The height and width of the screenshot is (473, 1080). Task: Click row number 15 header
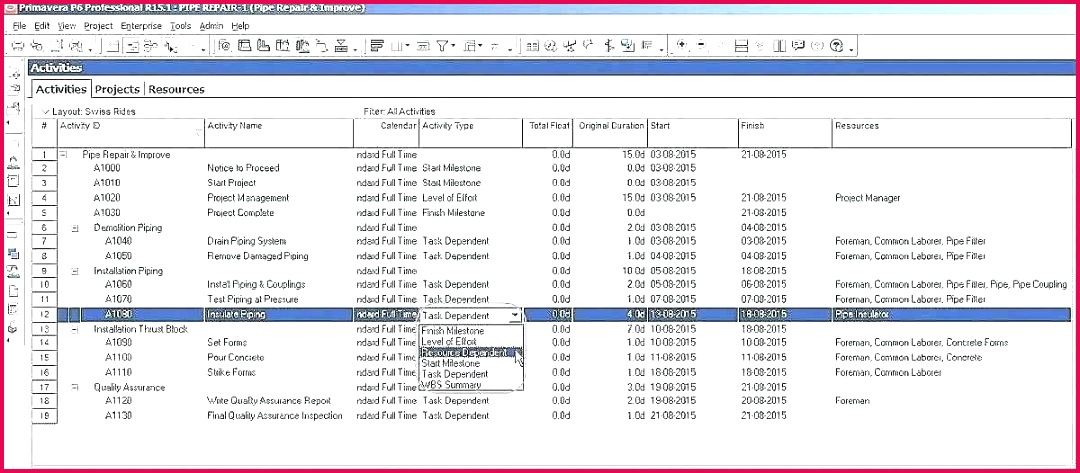tap(45, 357)
